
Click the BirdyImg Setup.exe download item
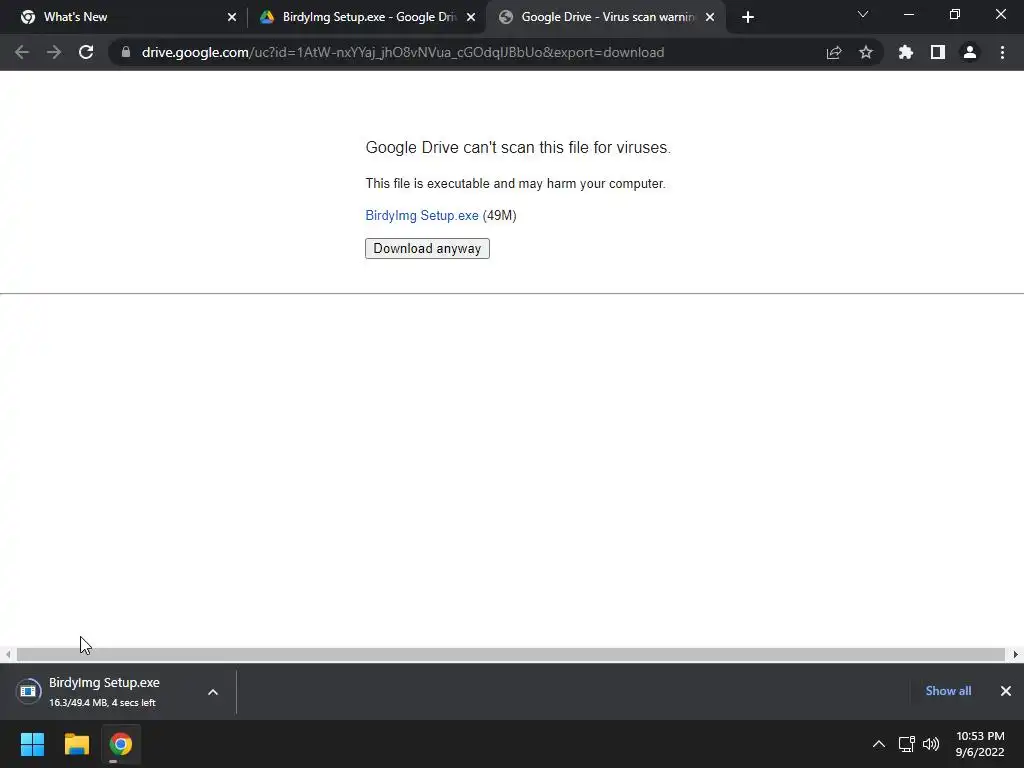(104, 692)
